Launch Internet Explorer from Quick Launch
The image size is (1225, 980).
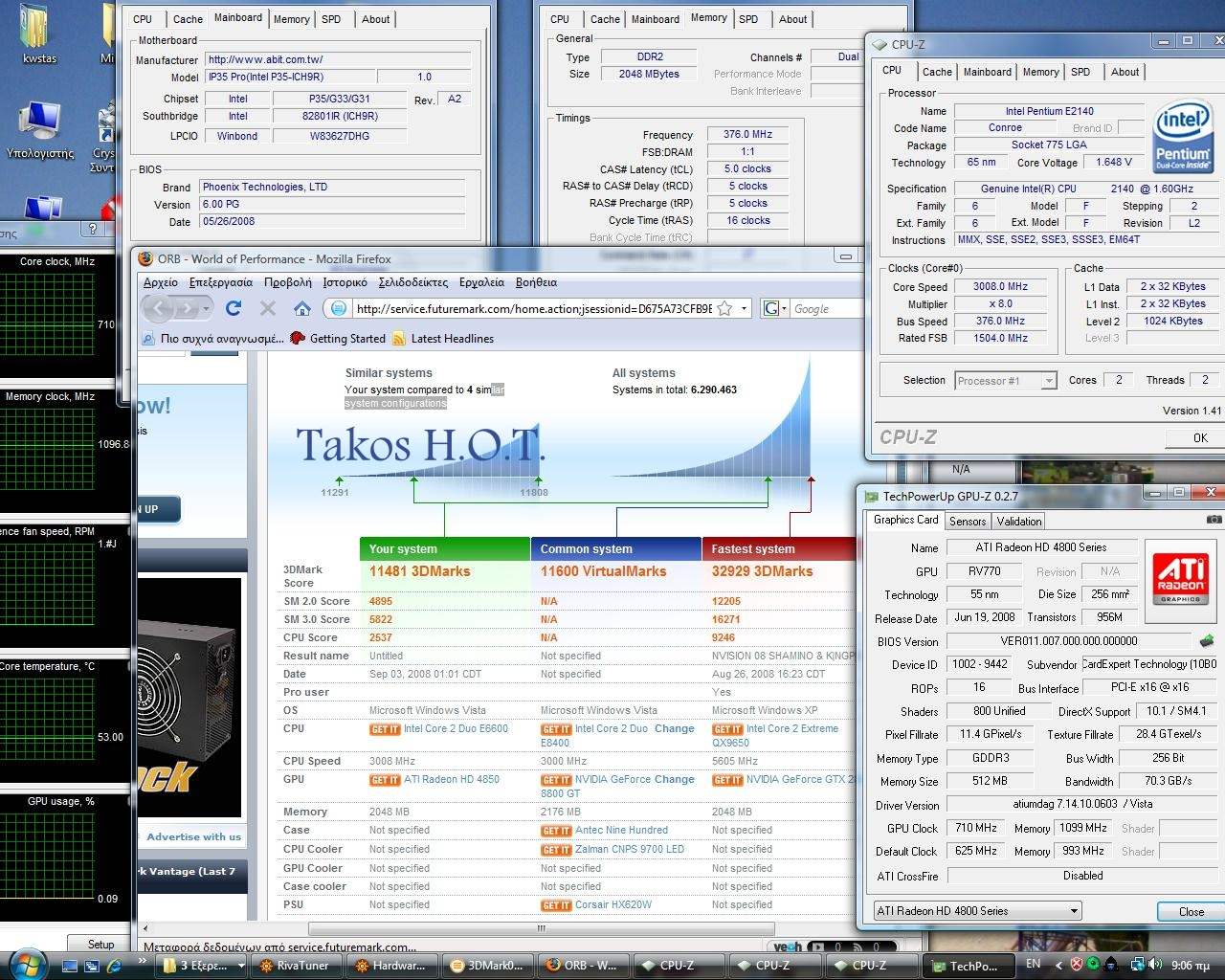click(x=114, y=966)
